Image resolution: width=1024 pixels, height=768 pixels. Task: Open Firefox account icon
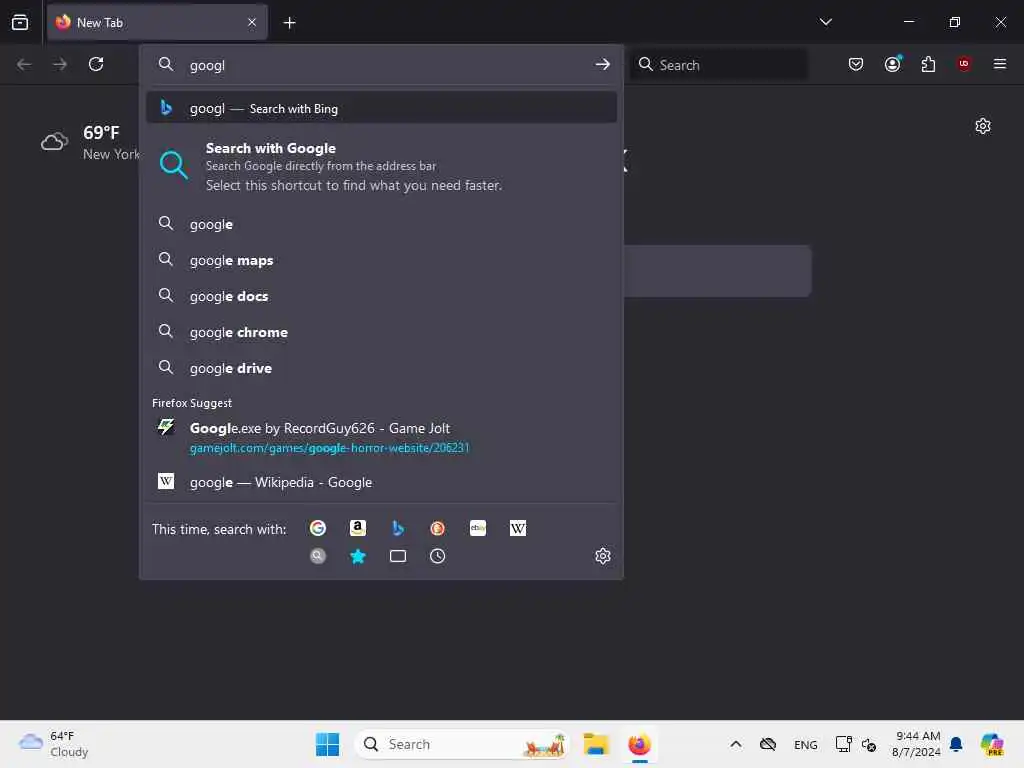(x=892, y=64)
